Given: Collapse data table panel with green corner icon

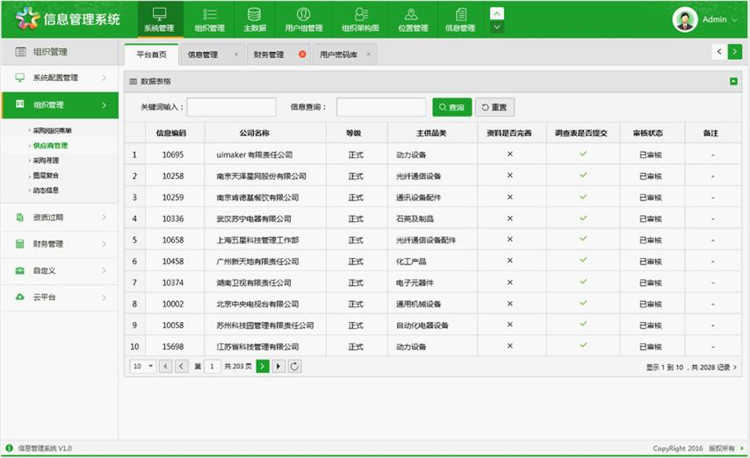Looking at the screenshot, I should 733,81.
